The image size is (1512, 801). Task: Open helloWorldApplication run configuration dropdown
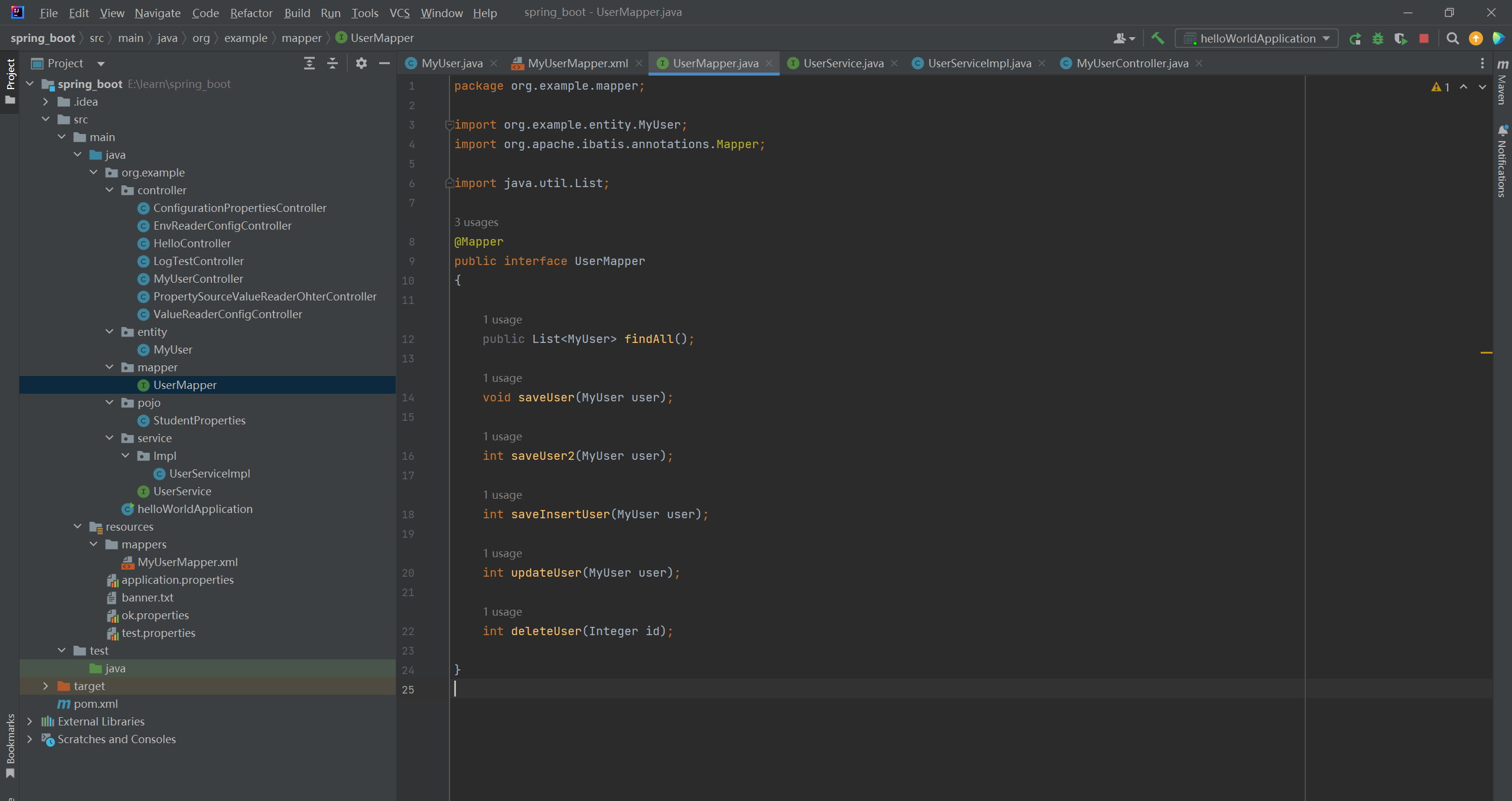pyautogui.click(x=1257, y=39)
